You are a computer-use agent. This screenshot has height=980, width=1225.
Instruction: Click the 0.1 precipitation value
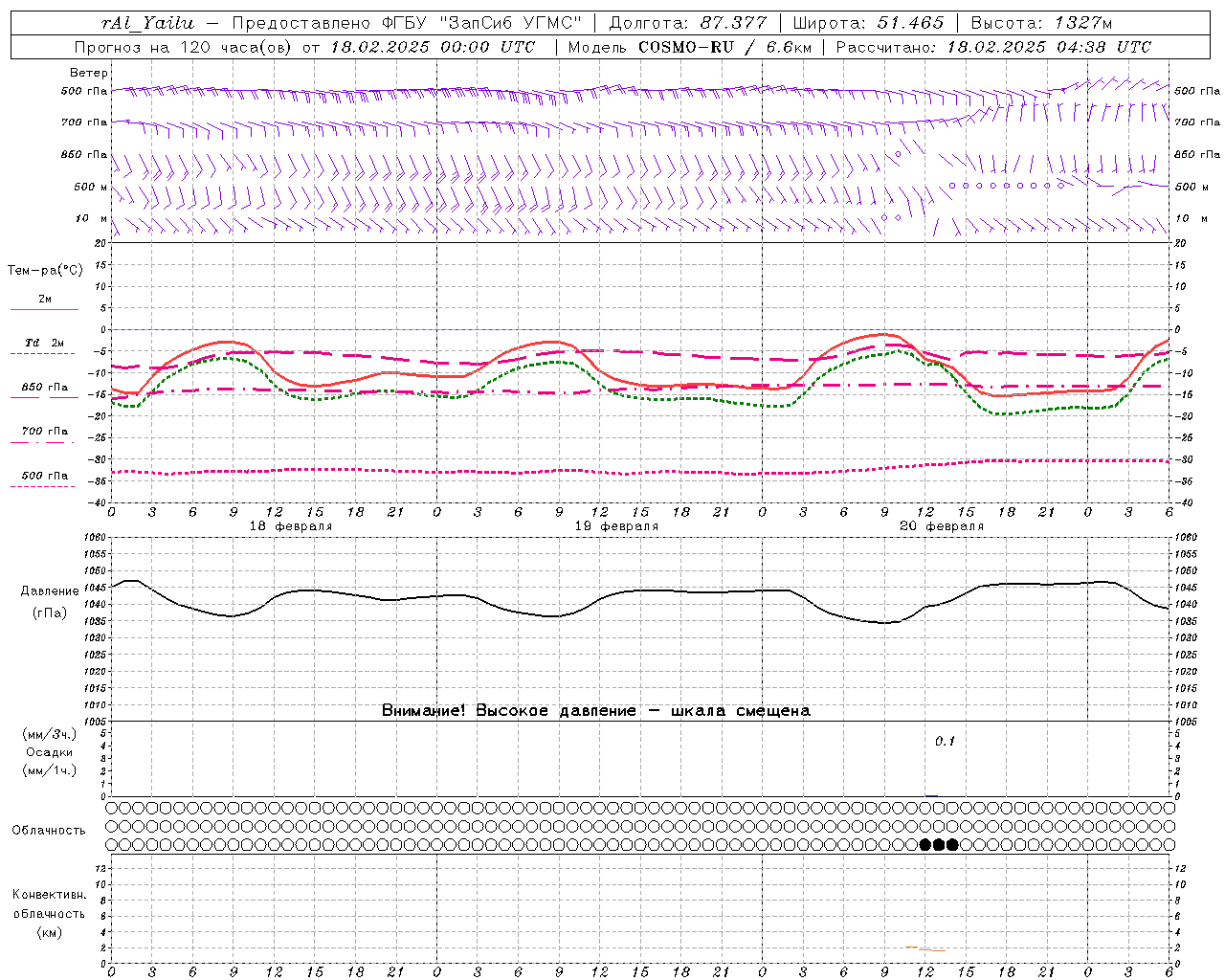pyautogui.click(x=945, y=742)
